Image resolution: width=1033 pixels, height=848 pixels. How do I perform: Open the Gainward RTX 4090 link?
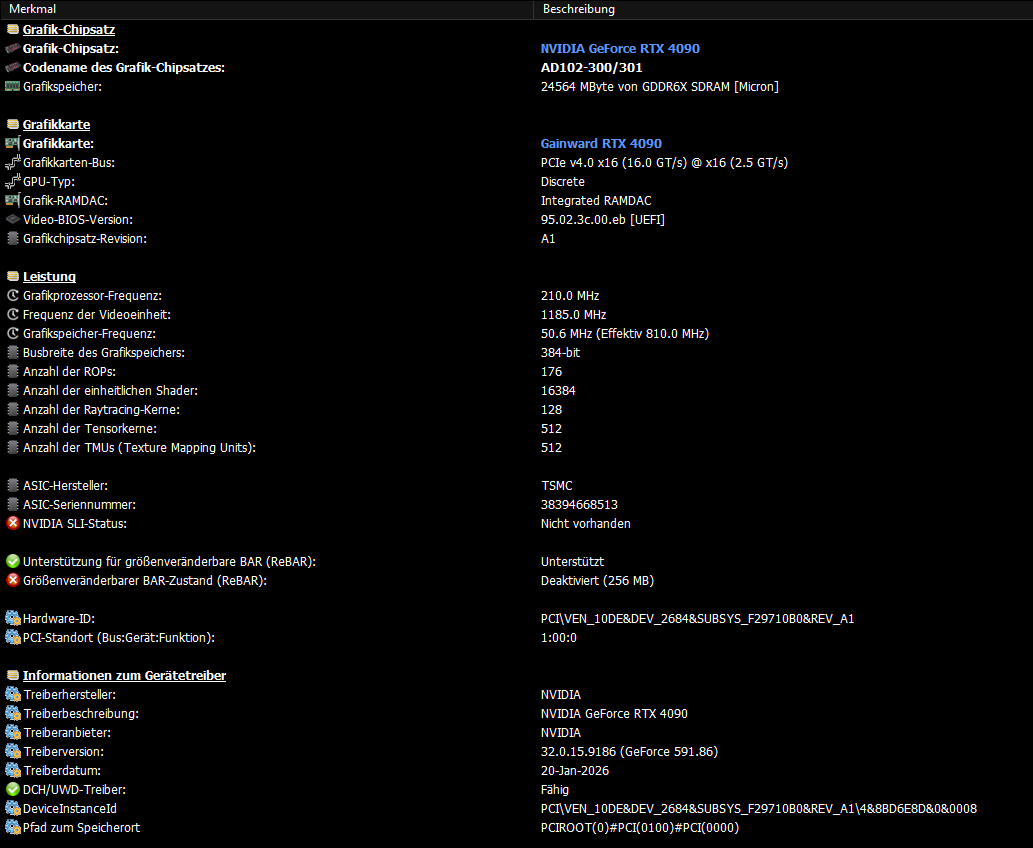pyautogui.click(x=601, y=143)
